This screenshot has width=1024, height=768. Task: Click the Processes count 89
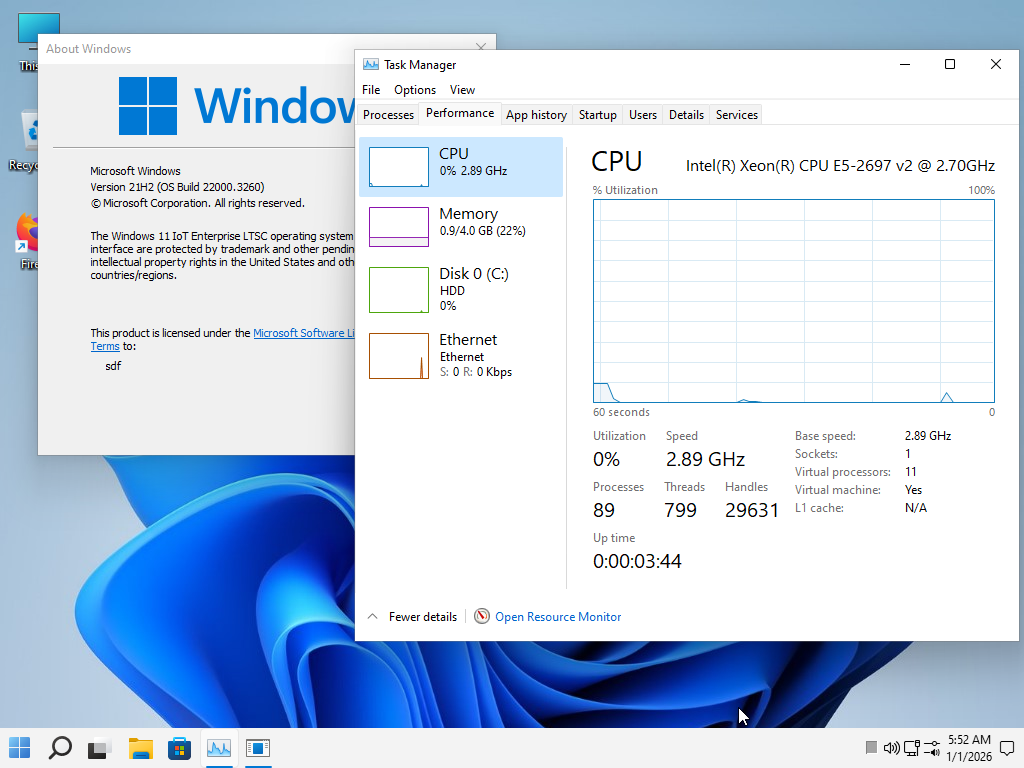[604, 510]
